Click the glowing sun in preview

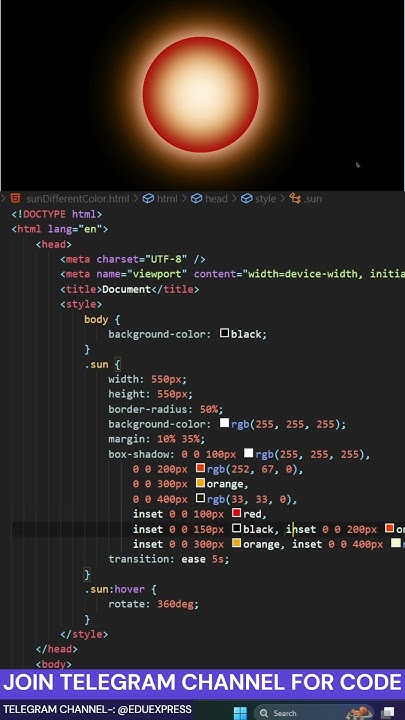201,94
